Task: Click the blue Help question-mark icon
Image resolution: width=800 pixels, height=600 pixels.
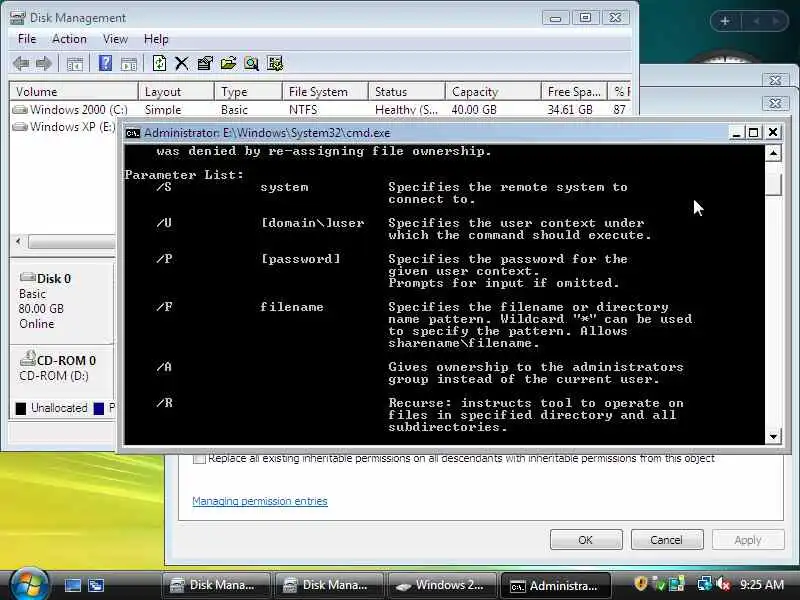Action: point(105,64)
